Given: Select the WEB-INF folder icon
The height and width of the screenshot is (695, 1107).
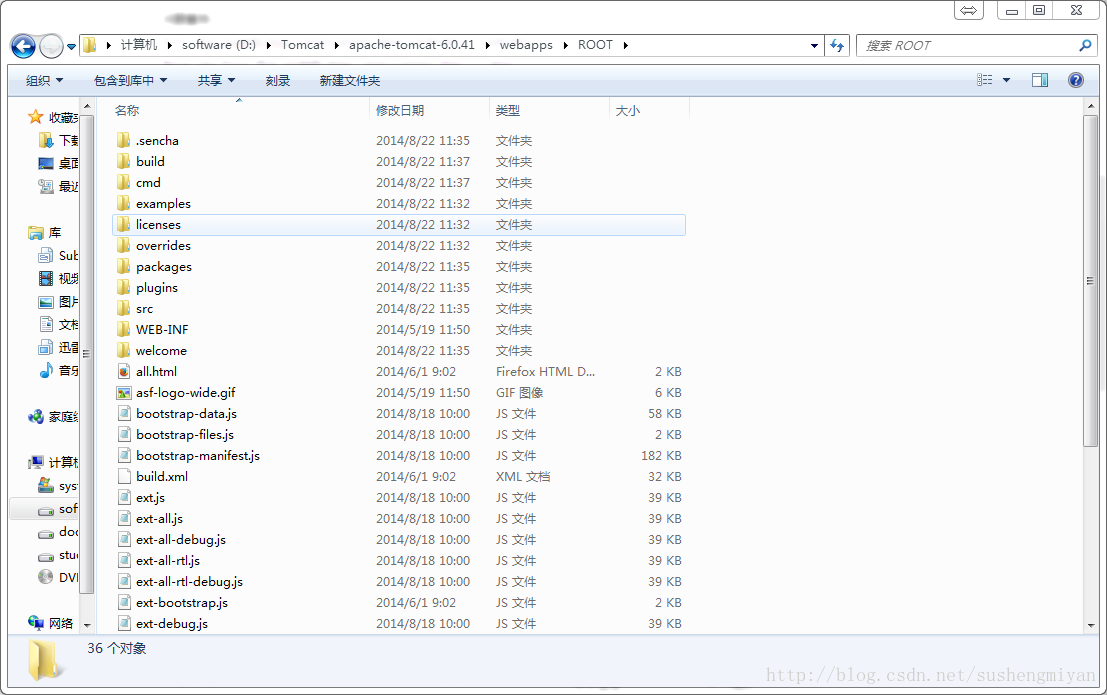Looking at the screenshot, I should click(x=124, y=329).
